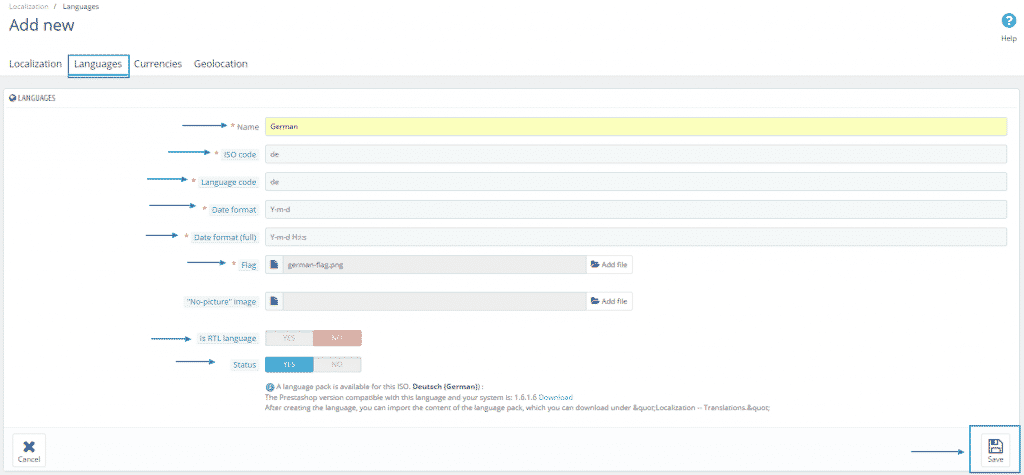Click file icon in "No-picture" image field
Screen dimensions: 1024x475
(274, 301)
